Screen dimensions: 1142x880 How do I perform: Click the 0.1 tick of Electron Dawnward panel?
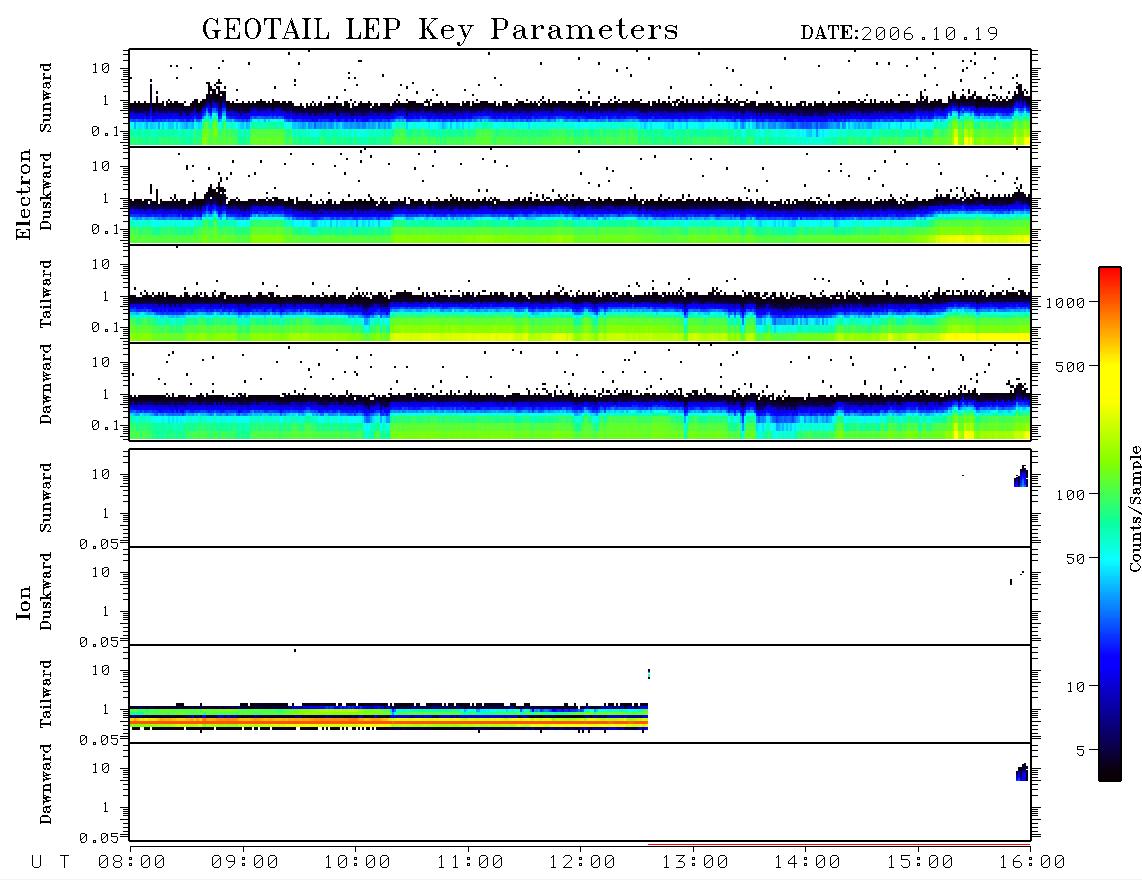[x=105, y=425]
